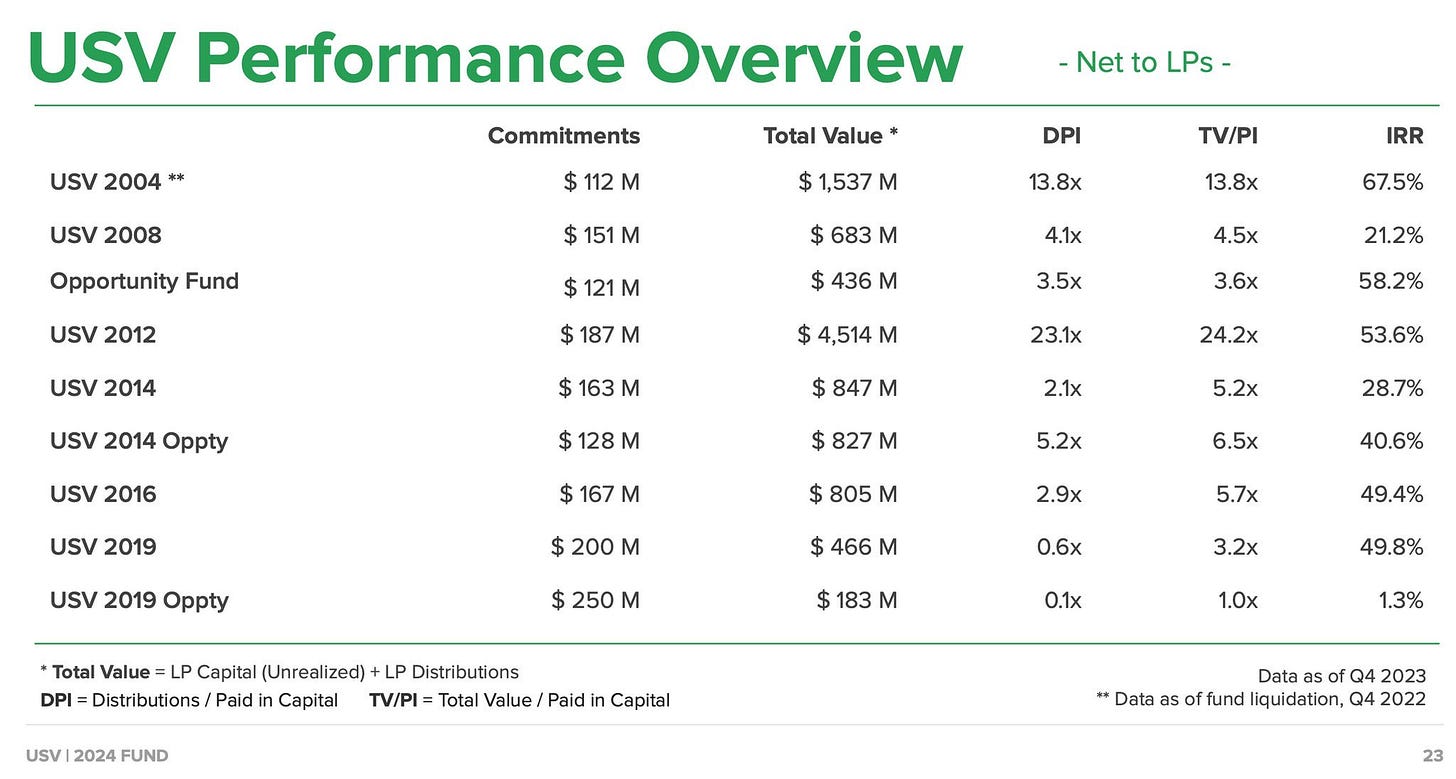Screen dimensions: 1456x779
Task: Click the TV/PI column header
Action: (x=1229, y=136)
